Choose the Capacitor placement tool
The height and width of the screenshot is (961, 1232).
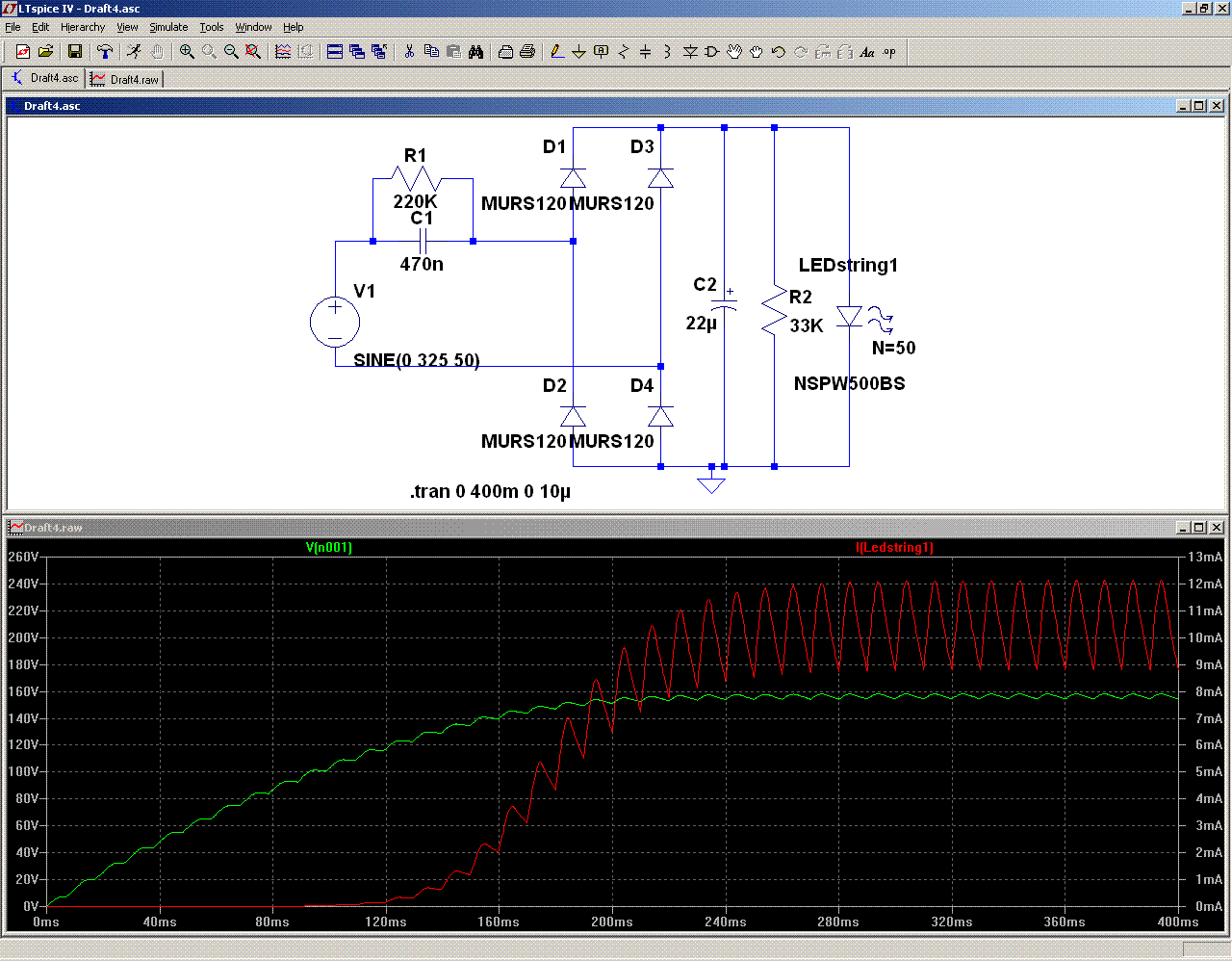(645, 52)
